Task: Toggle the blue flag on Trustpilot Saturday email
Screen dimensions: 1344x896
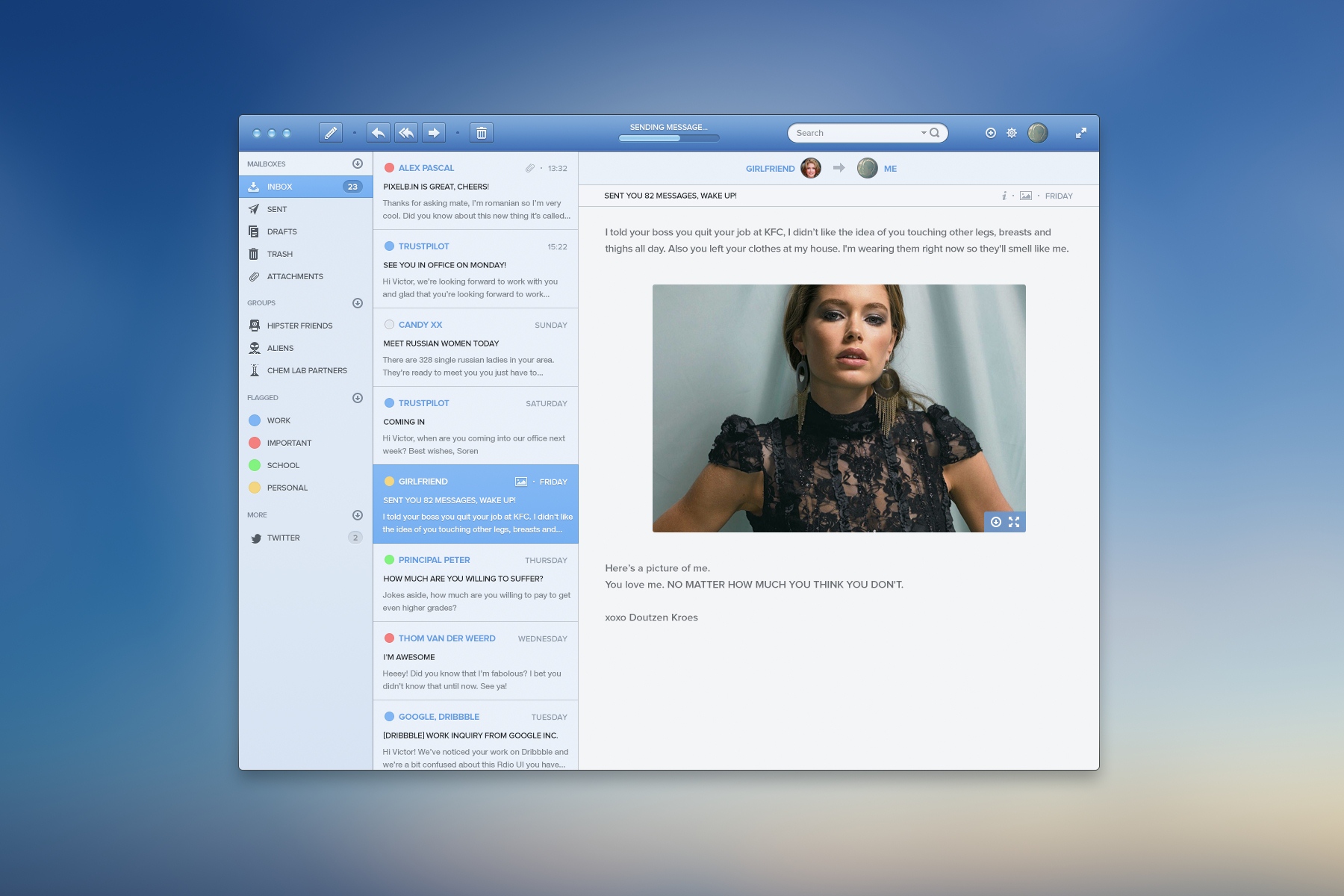Action: point(389,403)
